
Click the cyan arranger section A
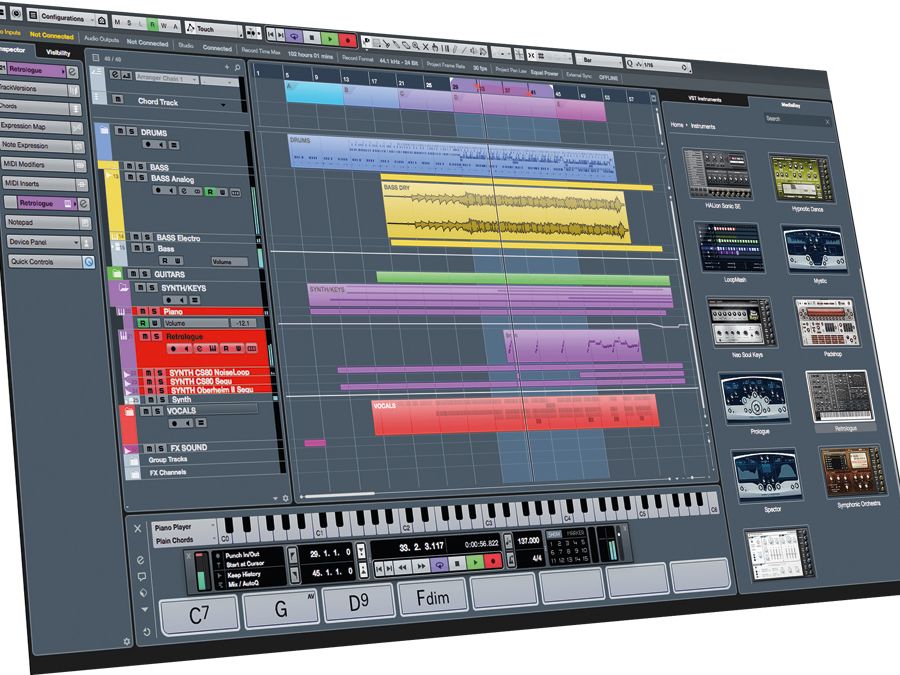[x=314, y=92]
